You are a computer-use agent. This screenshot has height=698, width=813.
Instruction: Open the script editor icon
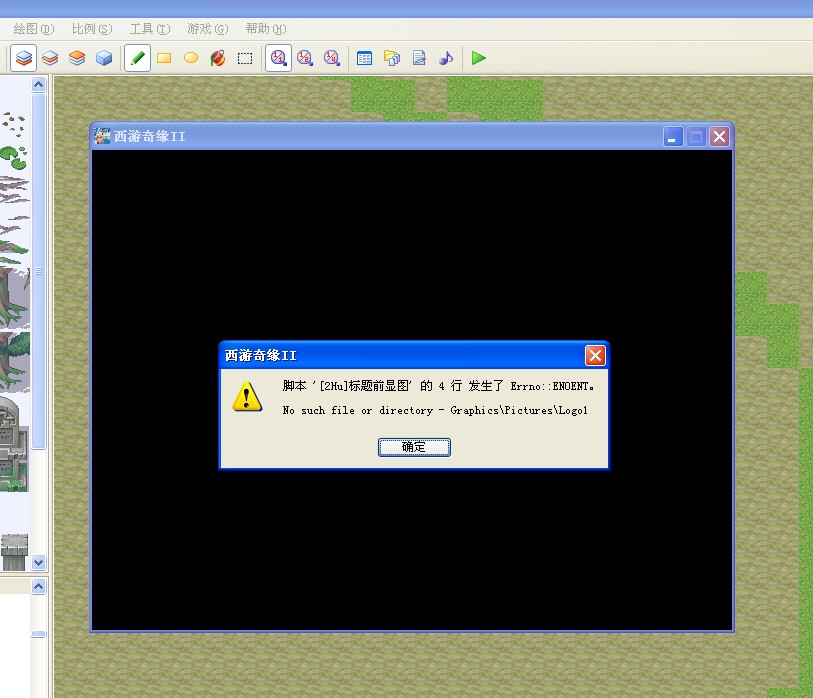click(x=419, y=58)
